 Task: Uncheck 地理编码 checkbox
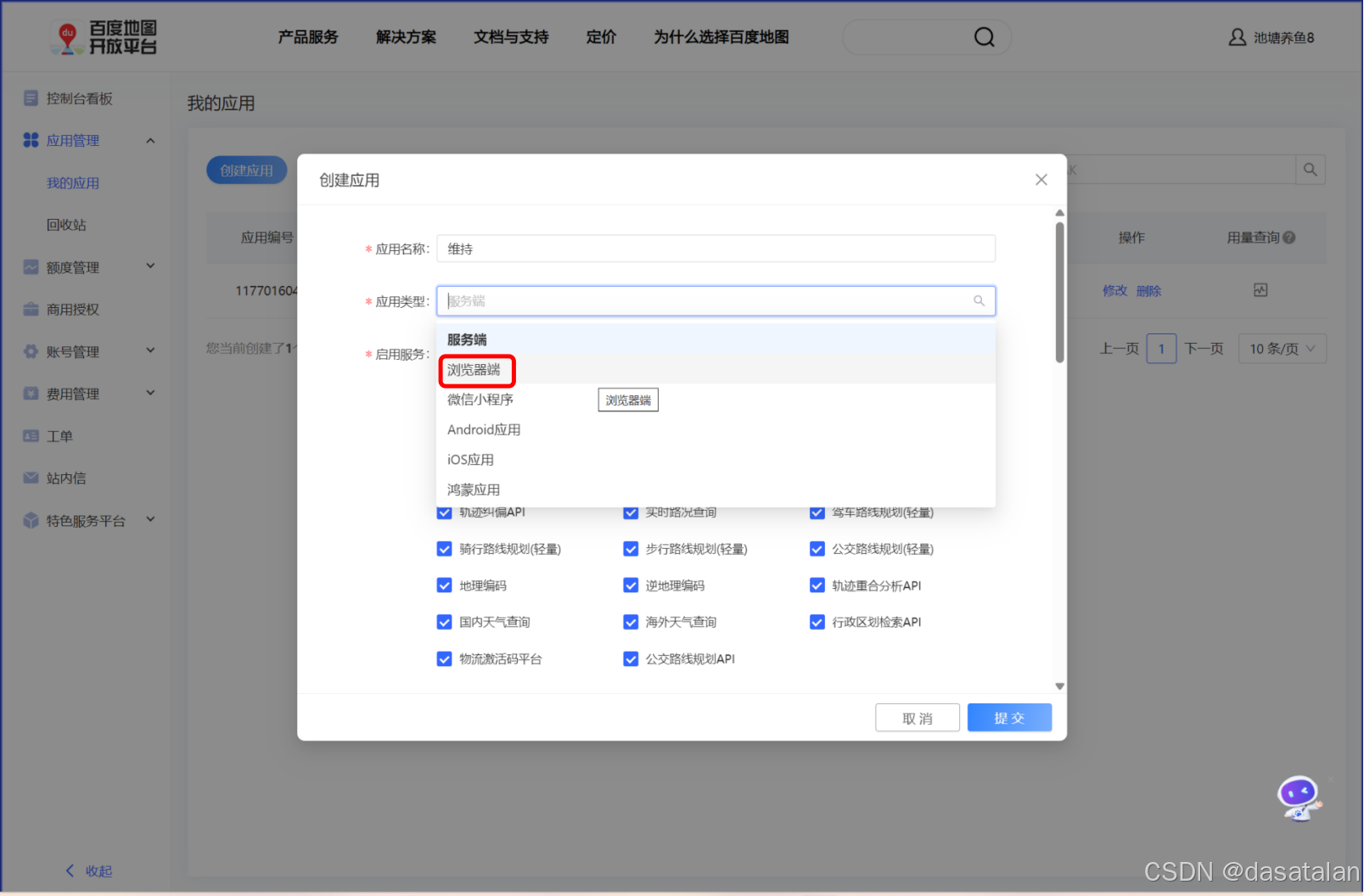coord(444,585)
